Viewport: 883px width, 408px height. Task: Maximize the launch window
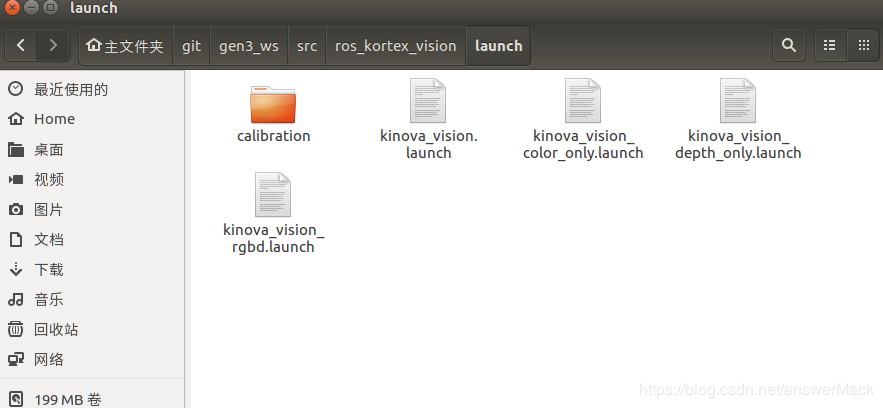pos(51,8)
